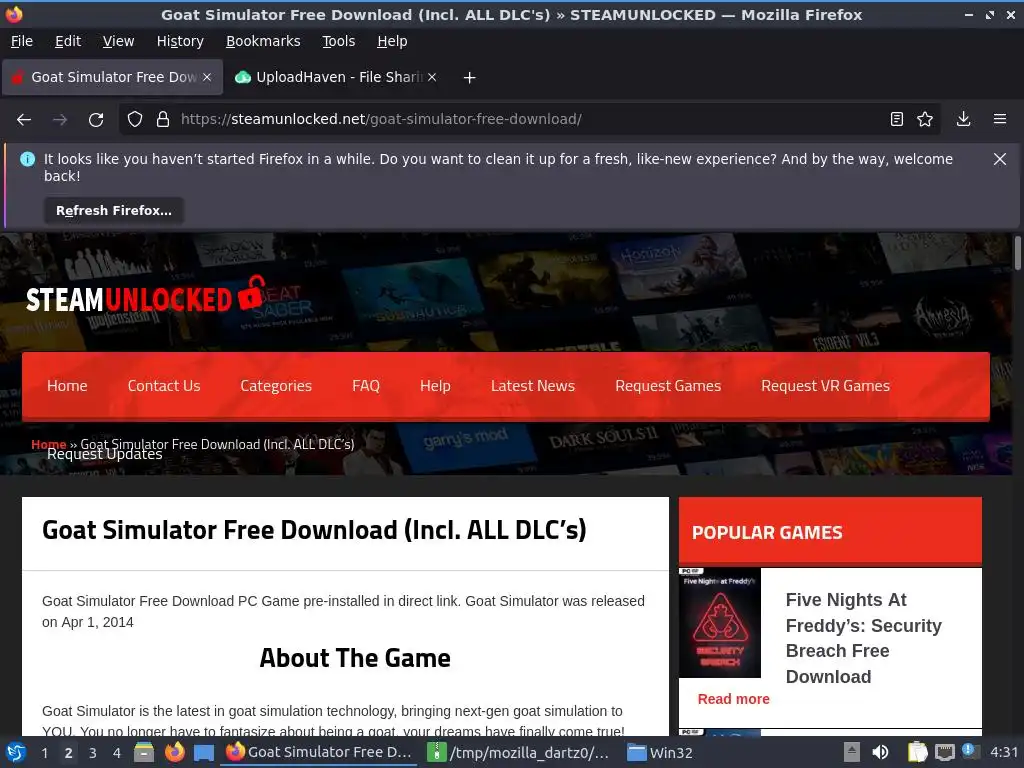Click Read more under Security Breach
This screenshot has height=768, width=1024.
733,699
